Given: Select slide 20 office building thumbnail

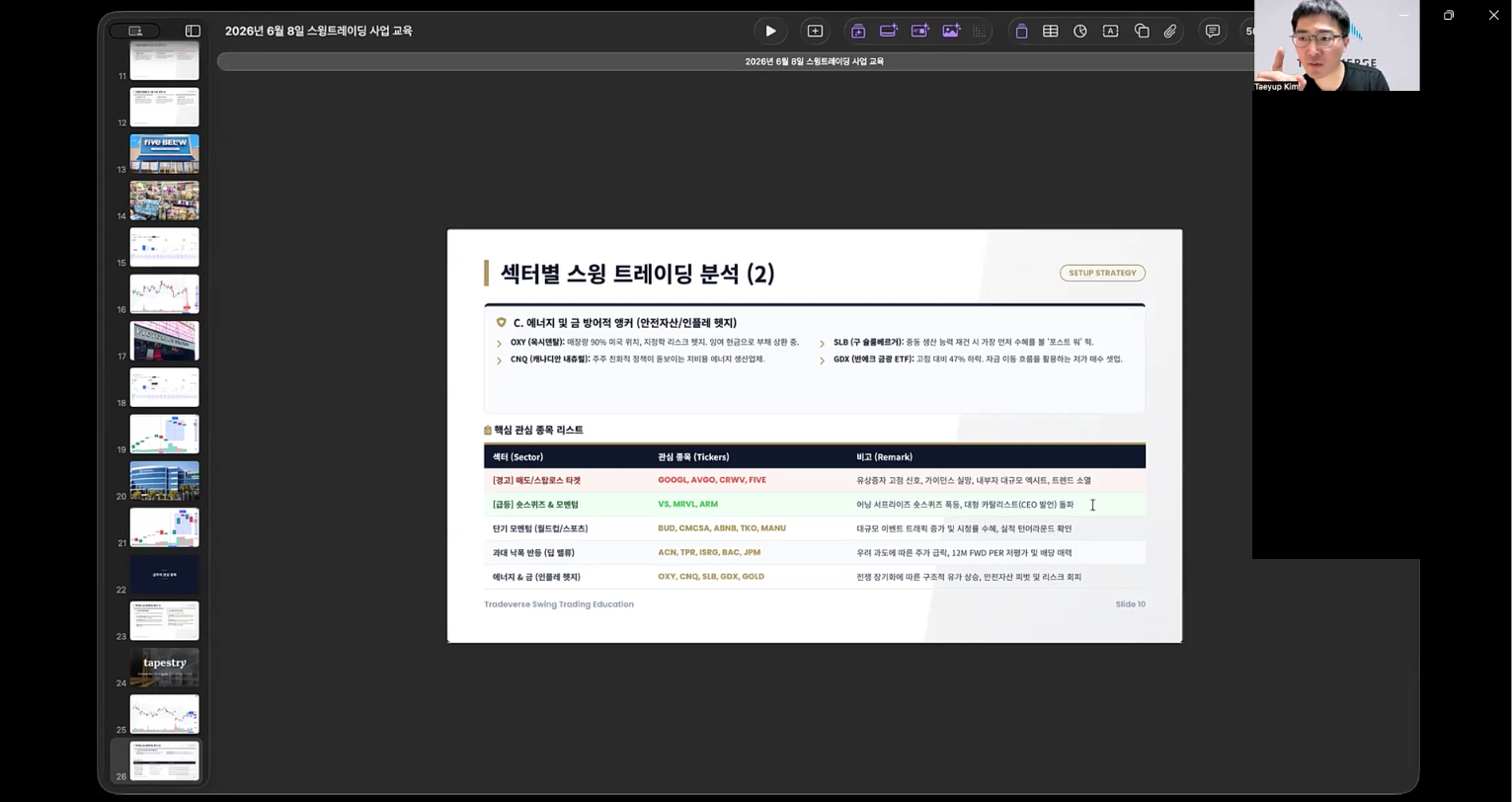Looking at the screenshot, I should (x=164, y=481).
